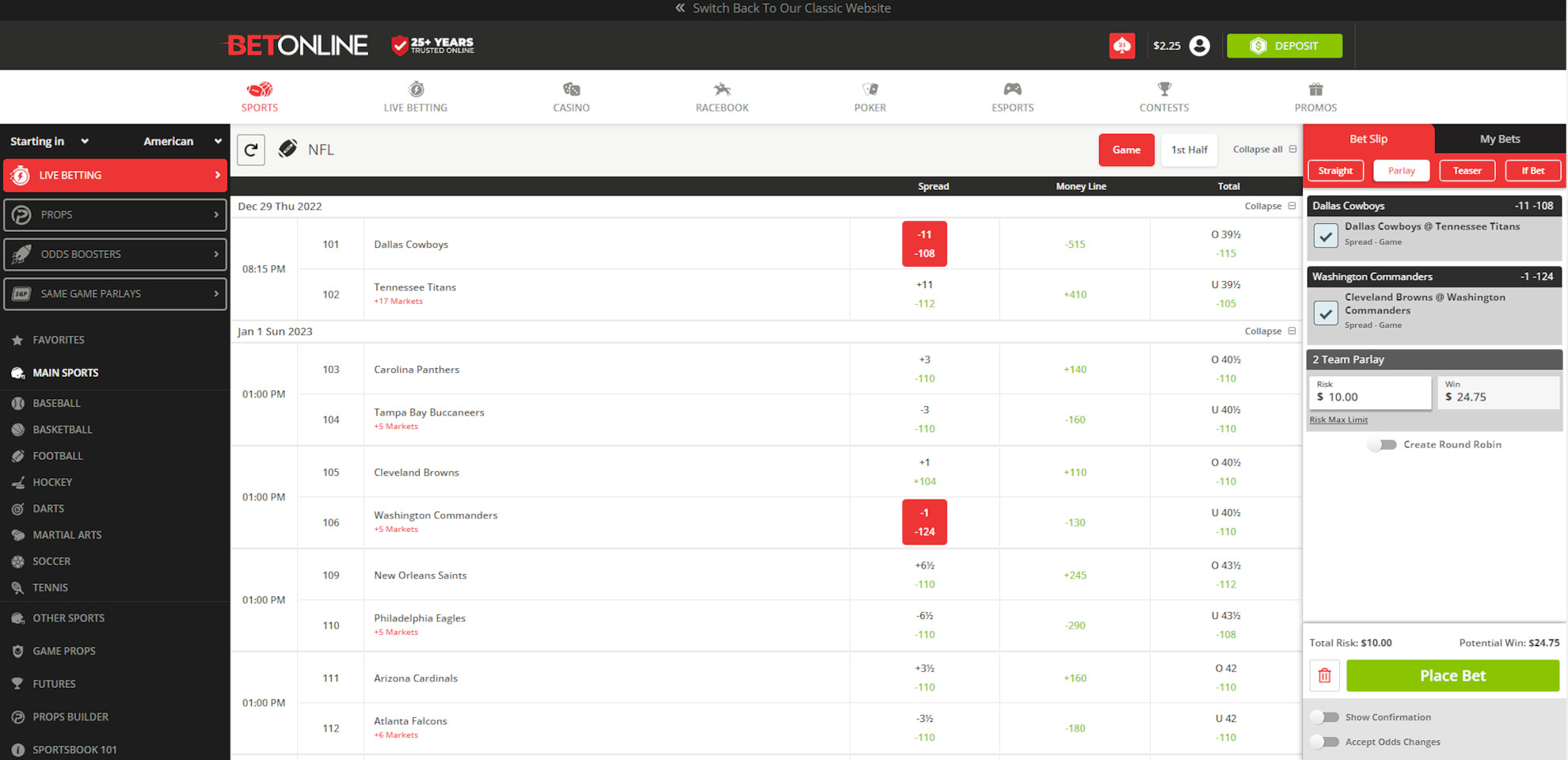The image size is (1568, 760).
Task: Open Tennessee Titans +17 Markets link
Action: pos(398,301)
